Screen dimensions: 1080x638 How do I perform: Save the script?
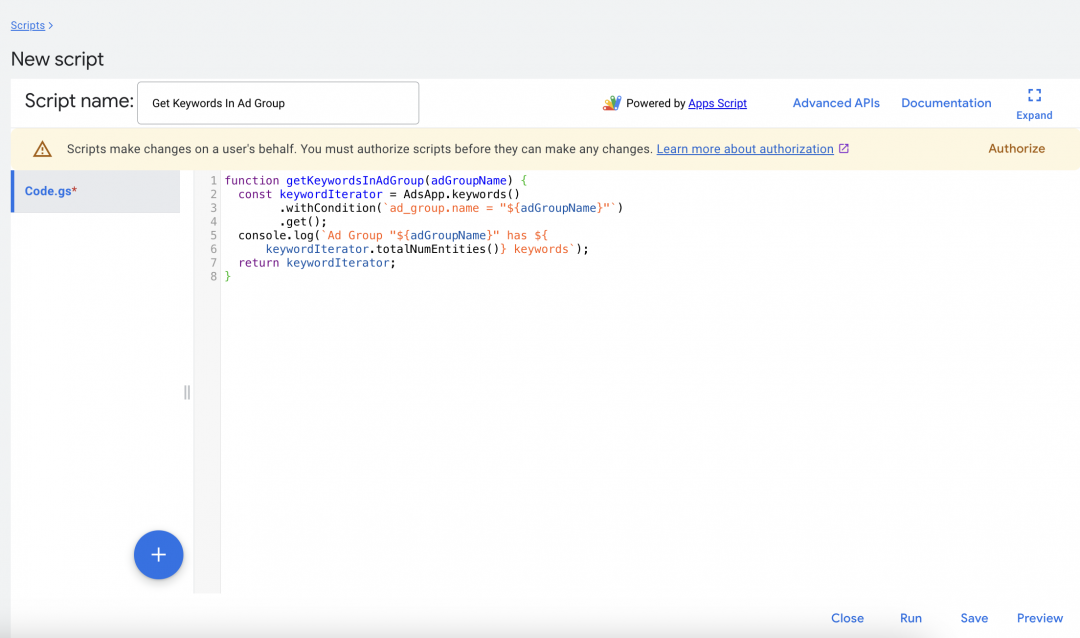pyautogui.click(x=974, y=618)
